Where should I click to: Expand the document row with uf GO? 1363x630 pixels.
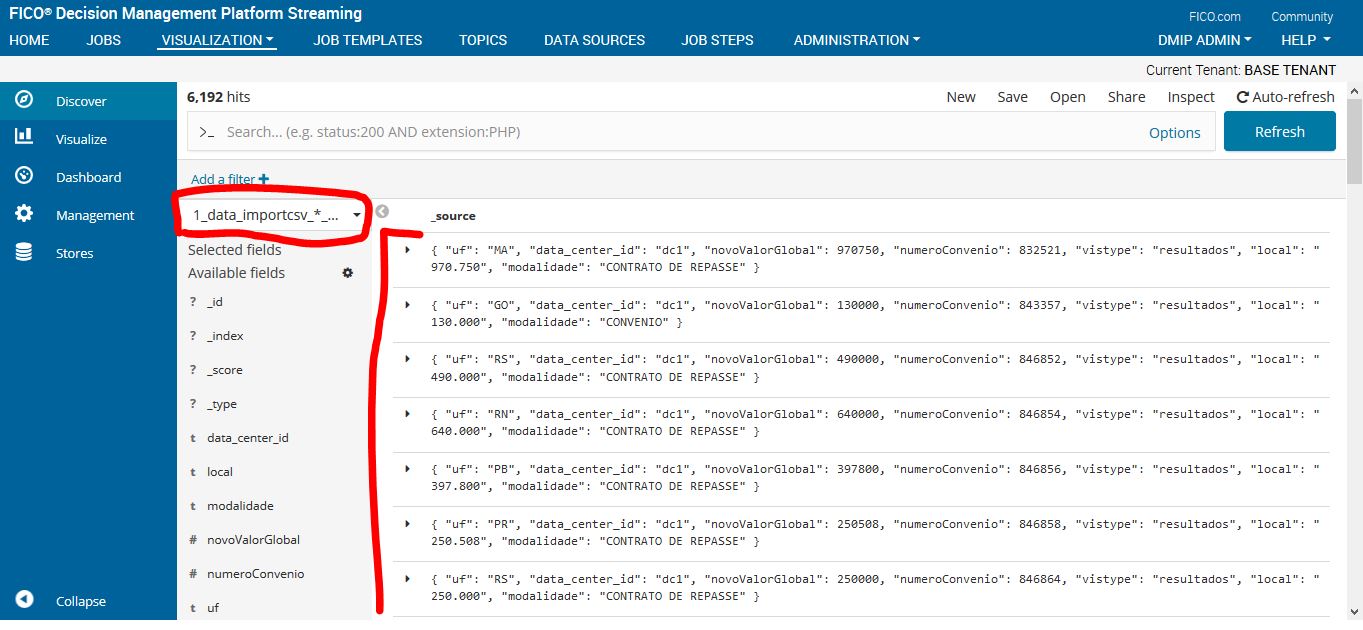pos(407,304)
